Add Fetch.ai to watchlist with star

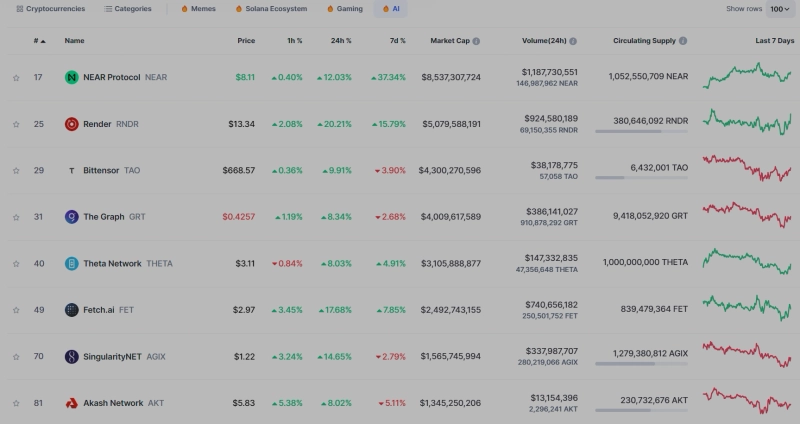tap(16, 311)
